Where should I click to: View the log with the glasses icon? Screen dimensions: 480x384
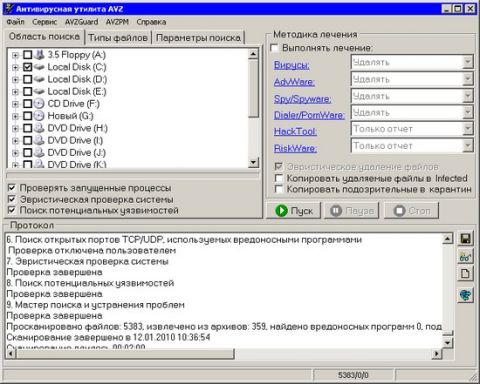465,257
